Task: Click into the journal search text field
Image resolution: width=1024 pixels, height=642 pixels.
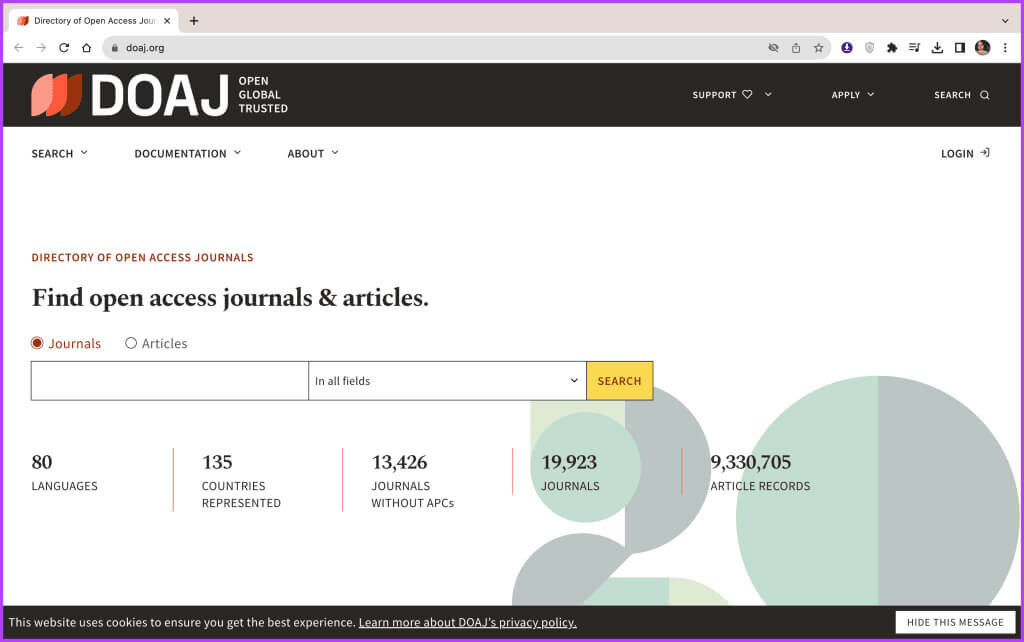Action: click(x=170, y=381)
